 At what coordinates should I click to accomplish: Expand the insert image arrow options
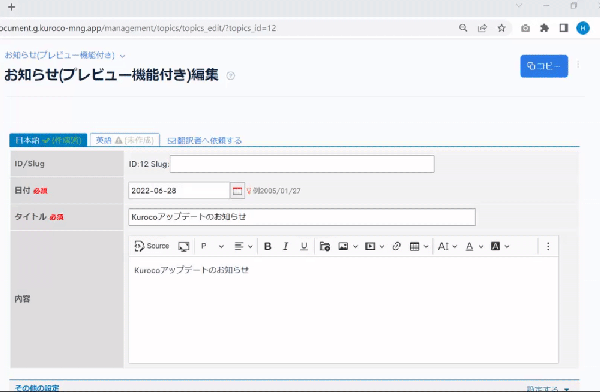tap(355, 247)
